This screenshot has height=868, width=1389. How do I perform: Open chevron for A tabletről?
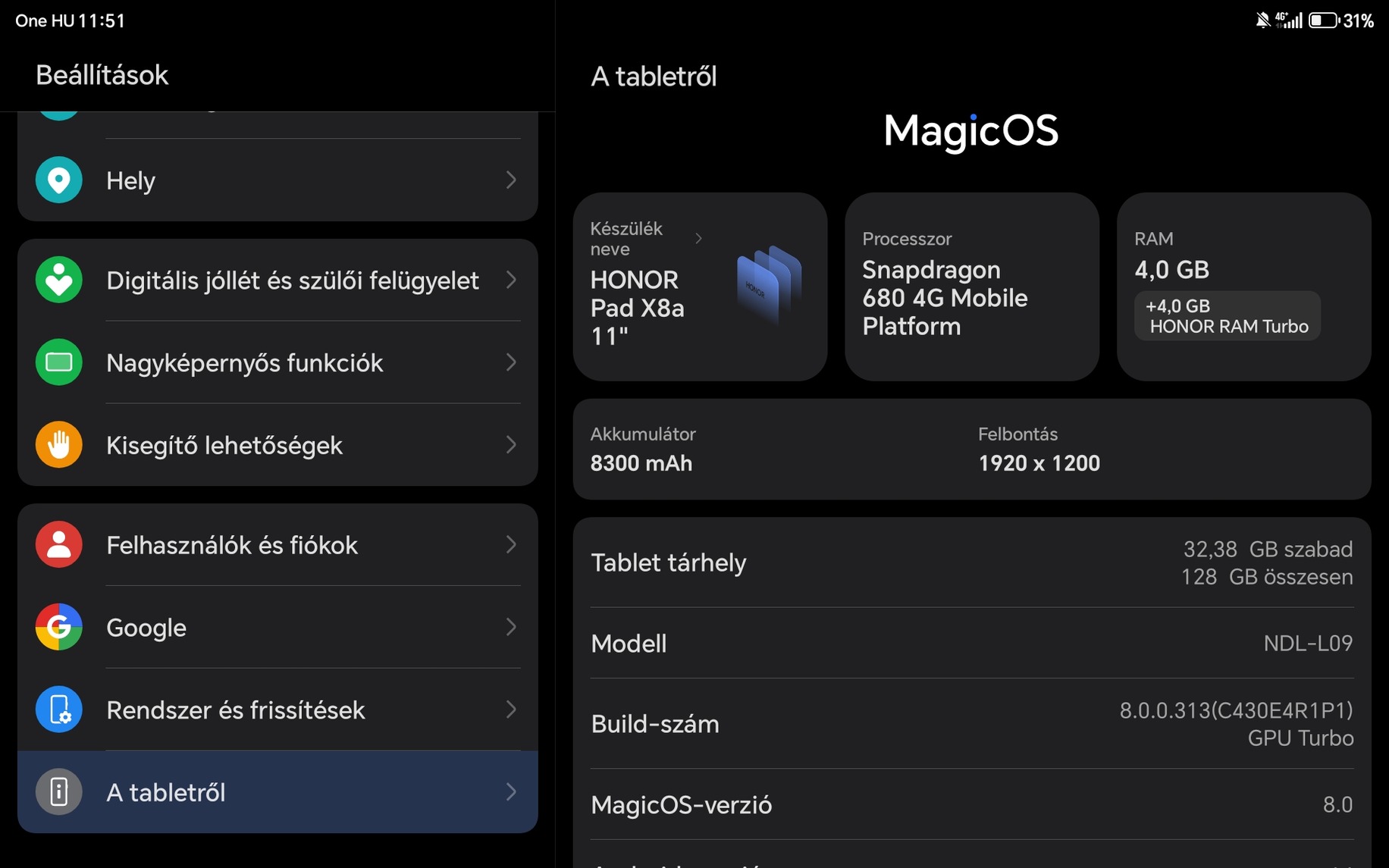[511, 791]
